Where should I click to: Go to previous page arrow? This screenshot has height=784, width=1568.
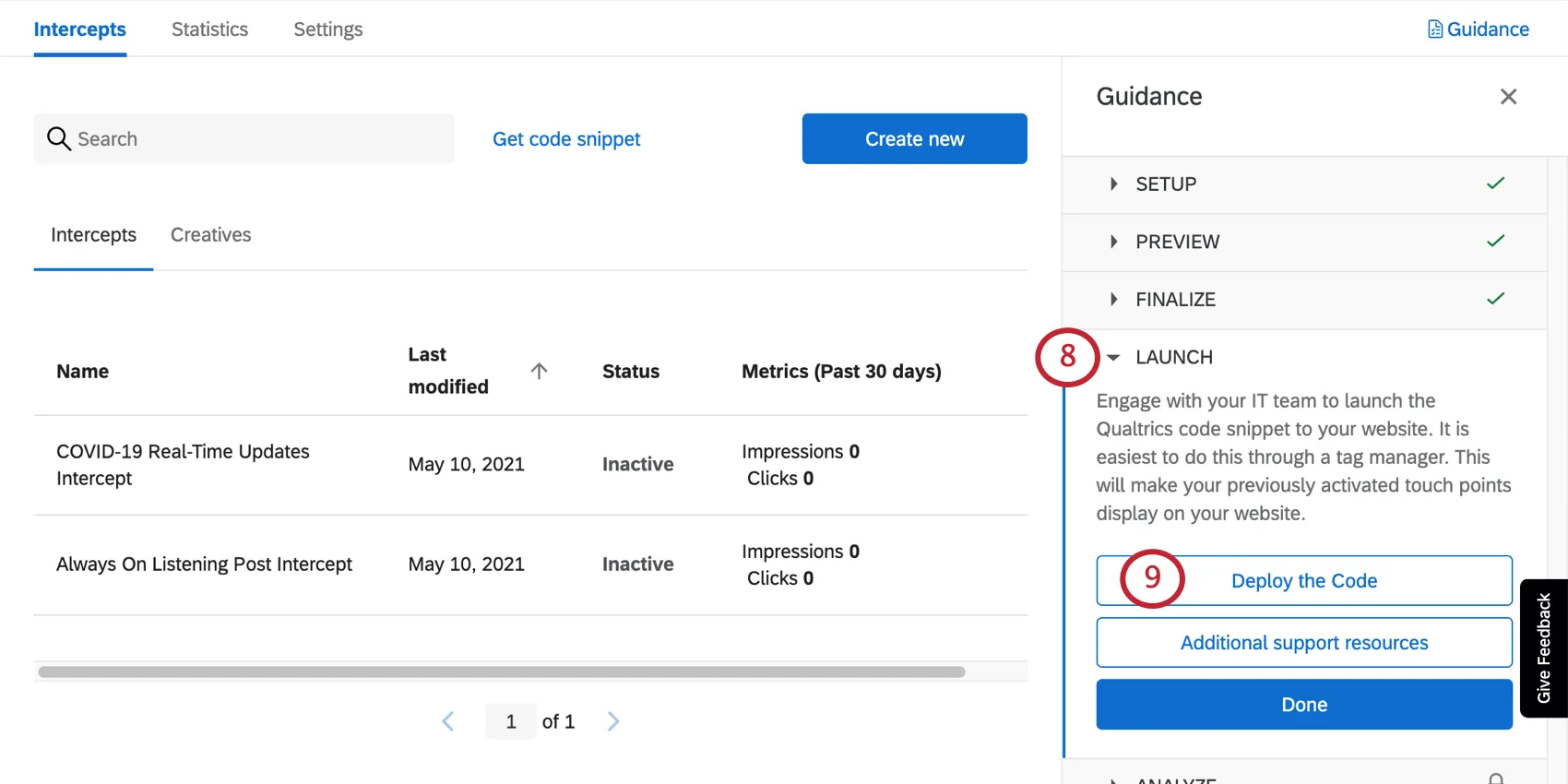point(448,721)
